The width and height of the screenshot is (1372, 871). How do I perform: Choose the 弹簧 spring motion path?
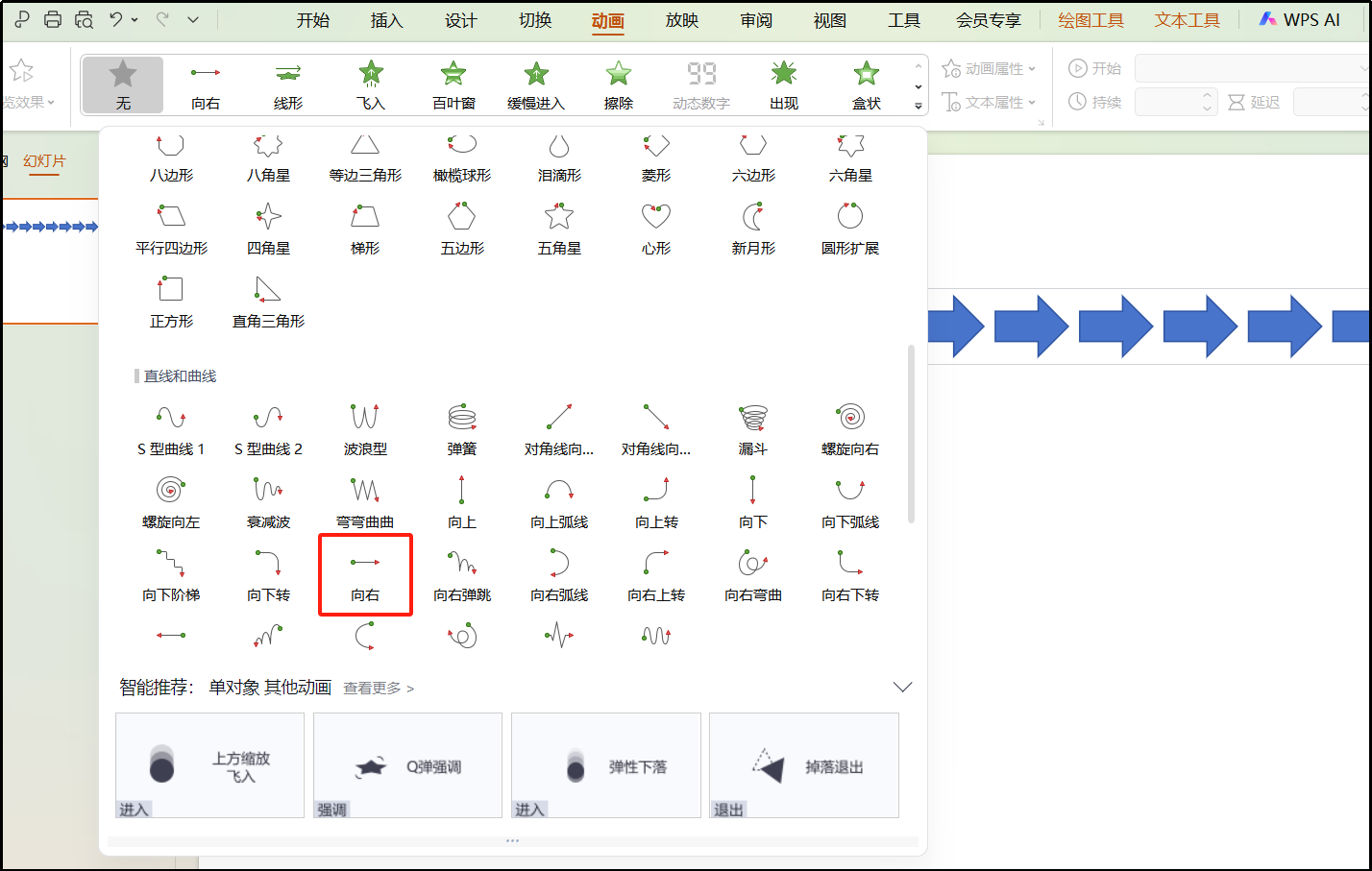[x=461, y=426]
